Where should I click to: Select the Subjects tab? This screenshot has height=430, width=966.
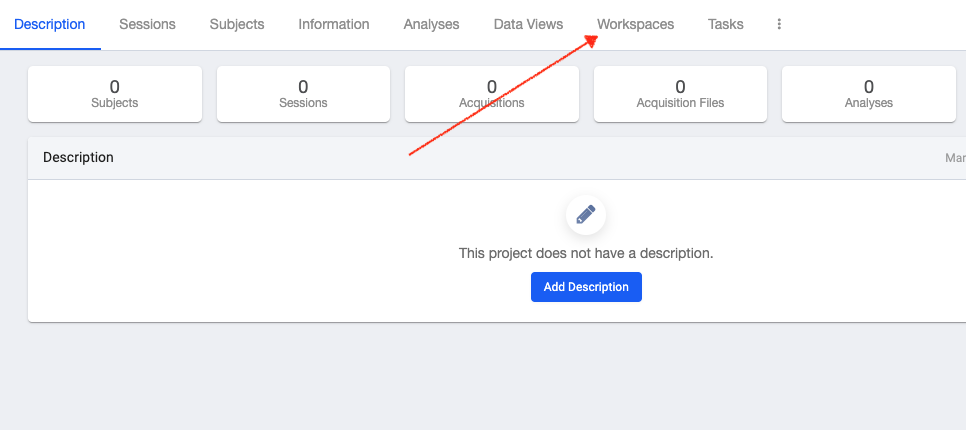pyautogui.click(x=237, y=24)
